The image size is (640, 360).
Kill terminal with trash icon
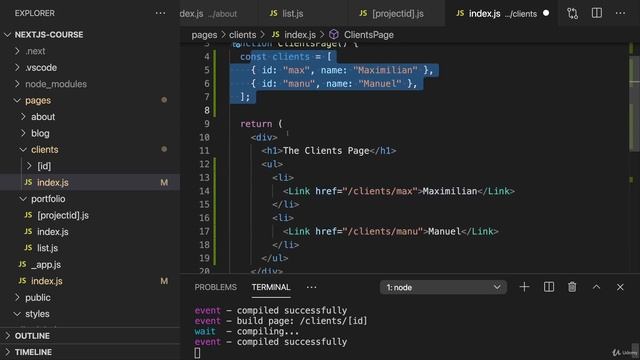pos(572,287)
